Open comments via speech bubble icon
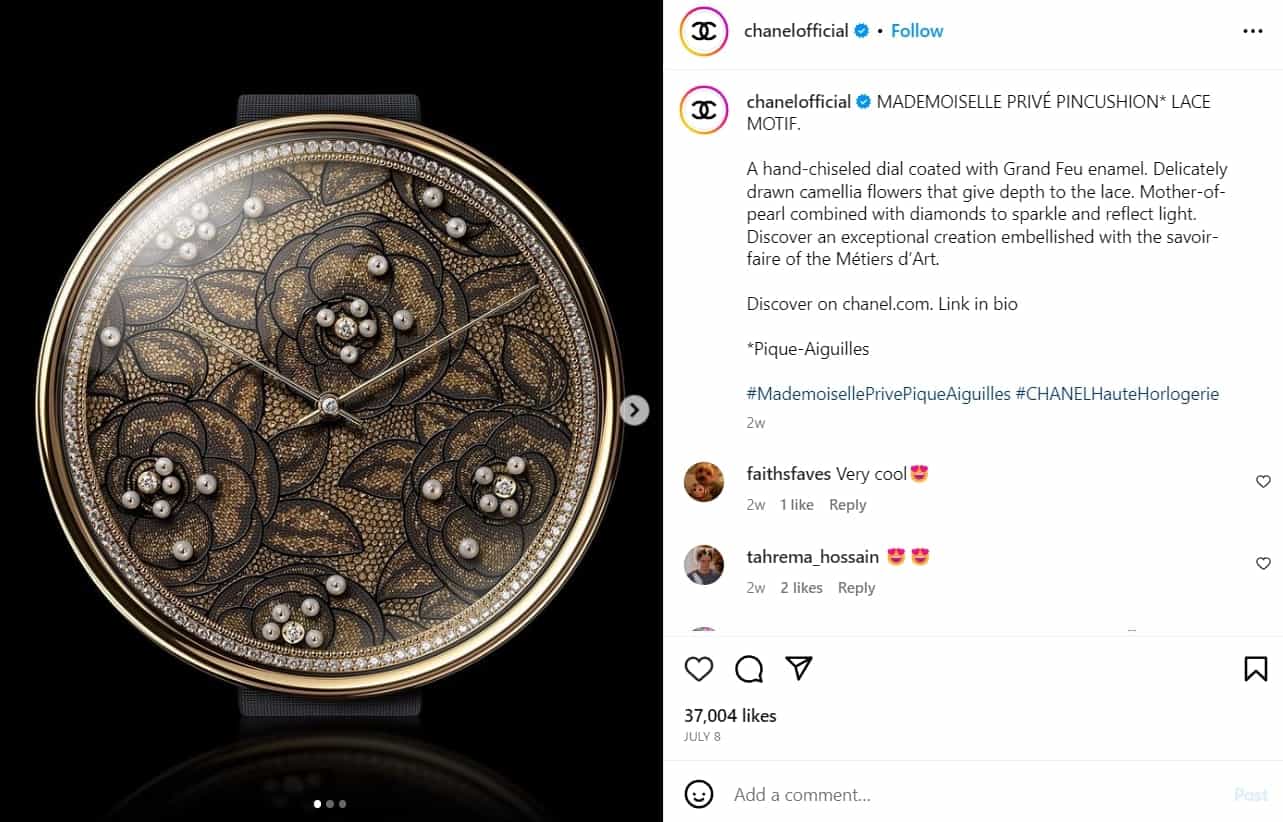 tap(749, 669)
